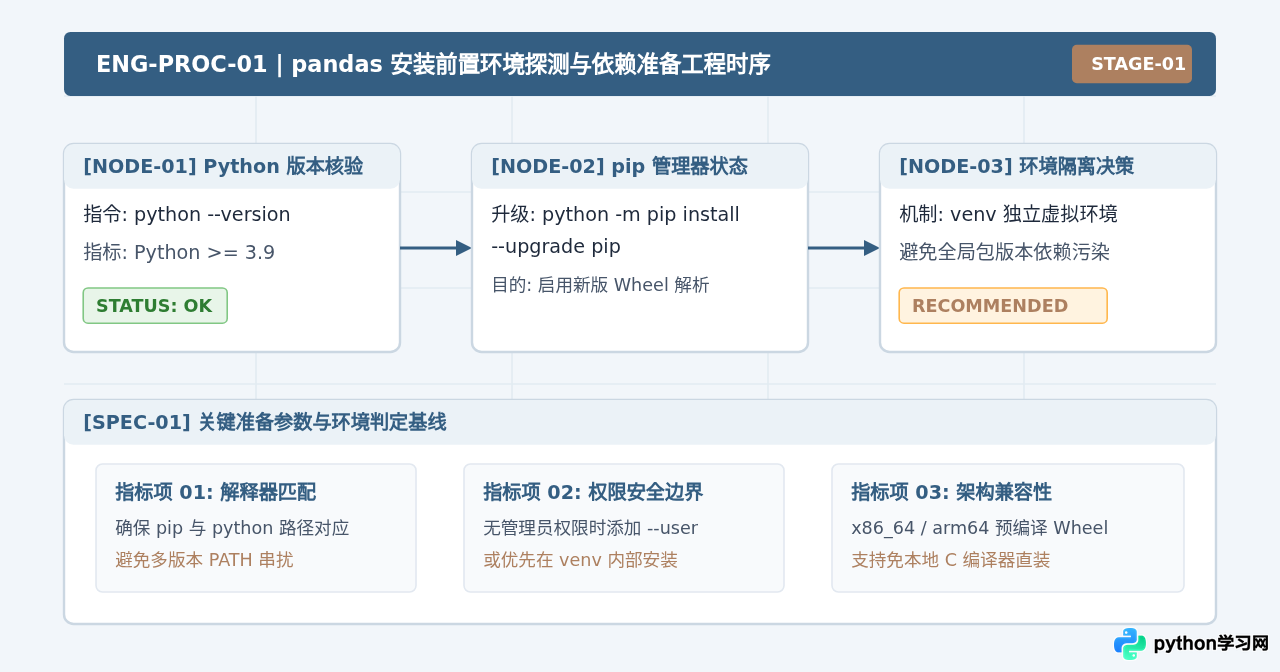The image size is (1280, 672).
Task: Click the 指标项 01: 解释器匹配 title
Action: click(215, 492)
